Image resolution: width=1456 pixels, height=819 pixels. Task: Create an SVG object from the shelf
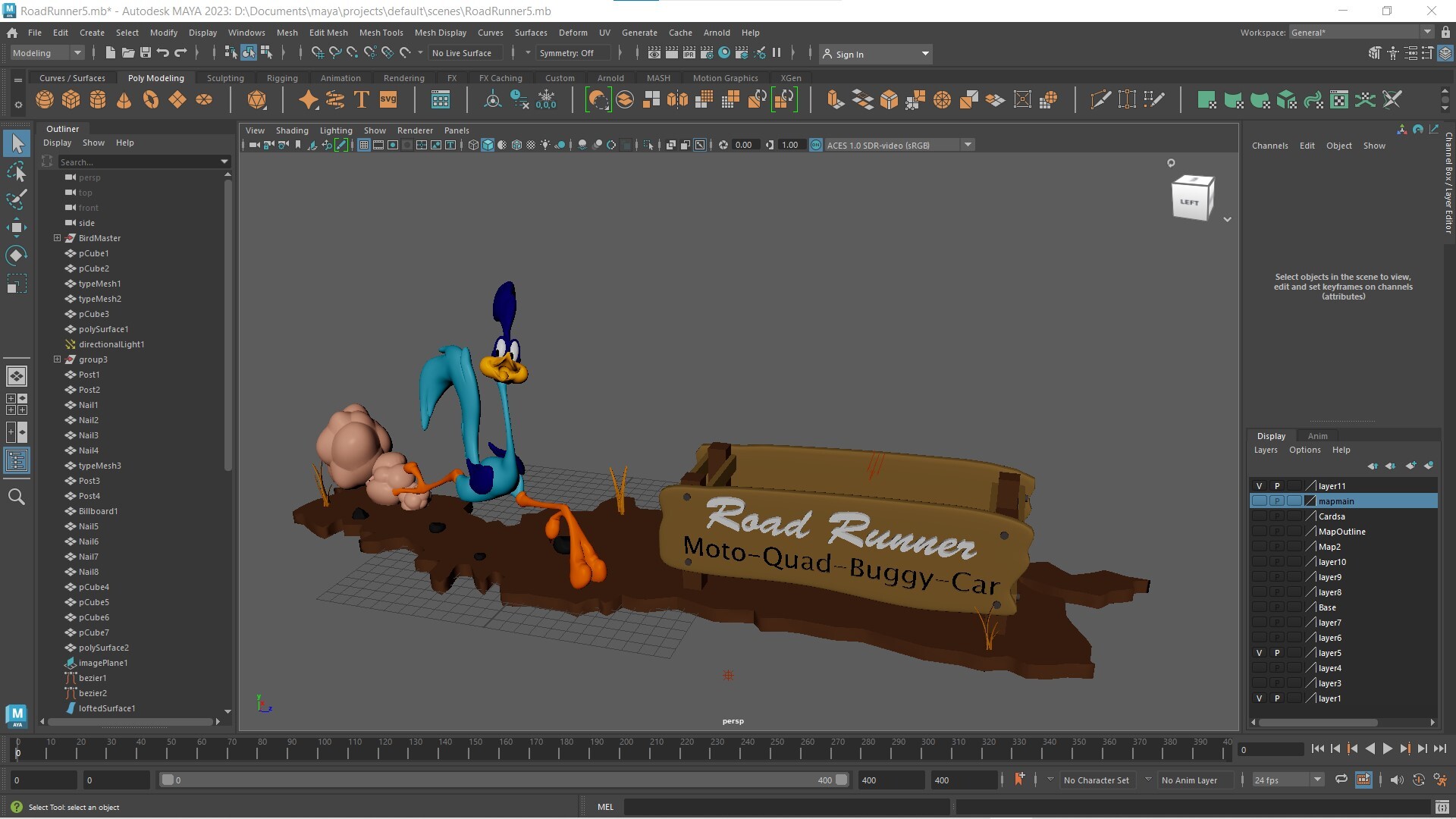pos(388,99)
